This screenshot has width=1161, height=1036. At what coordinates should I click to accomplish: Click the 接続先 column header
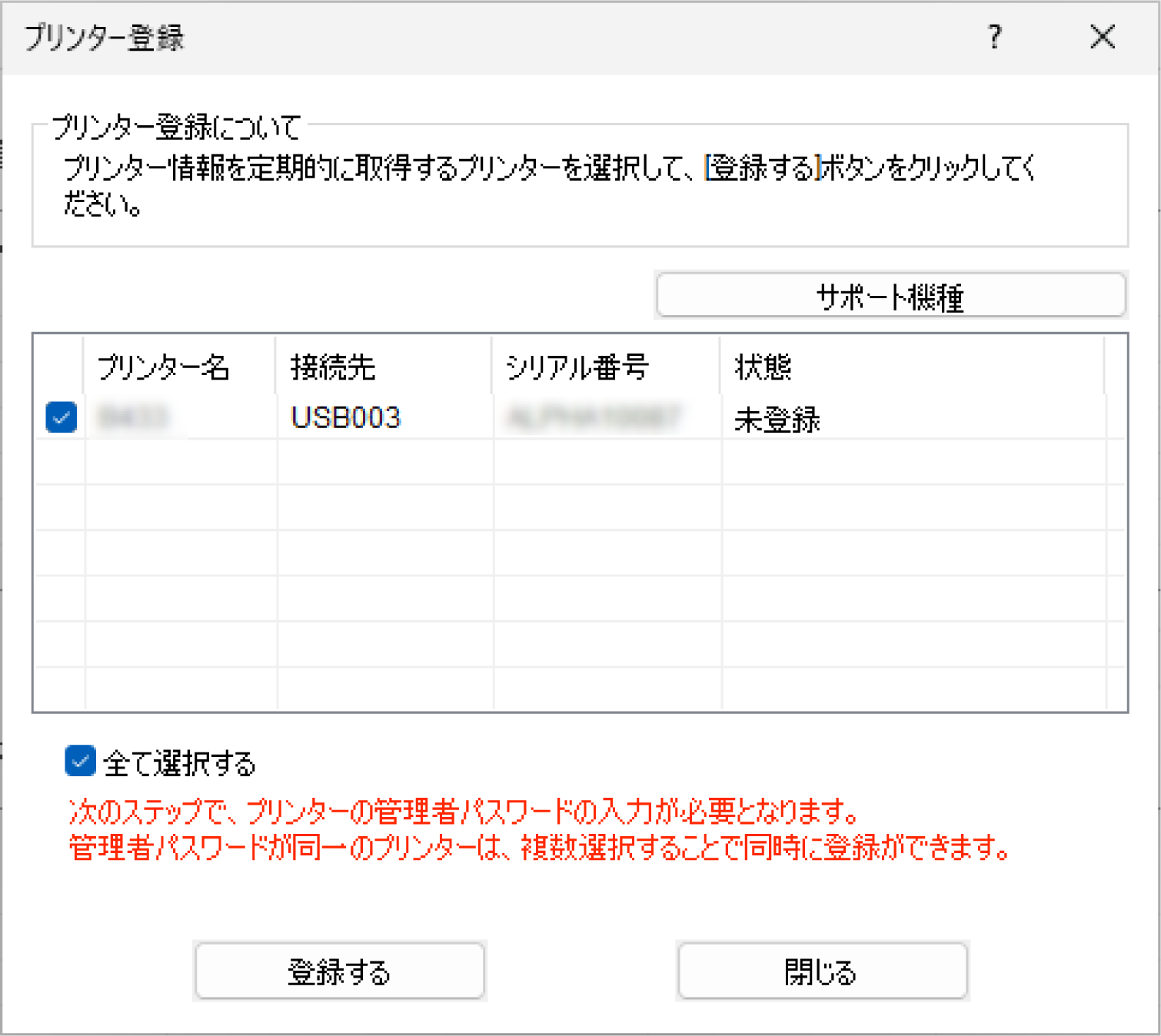(333, 367)
